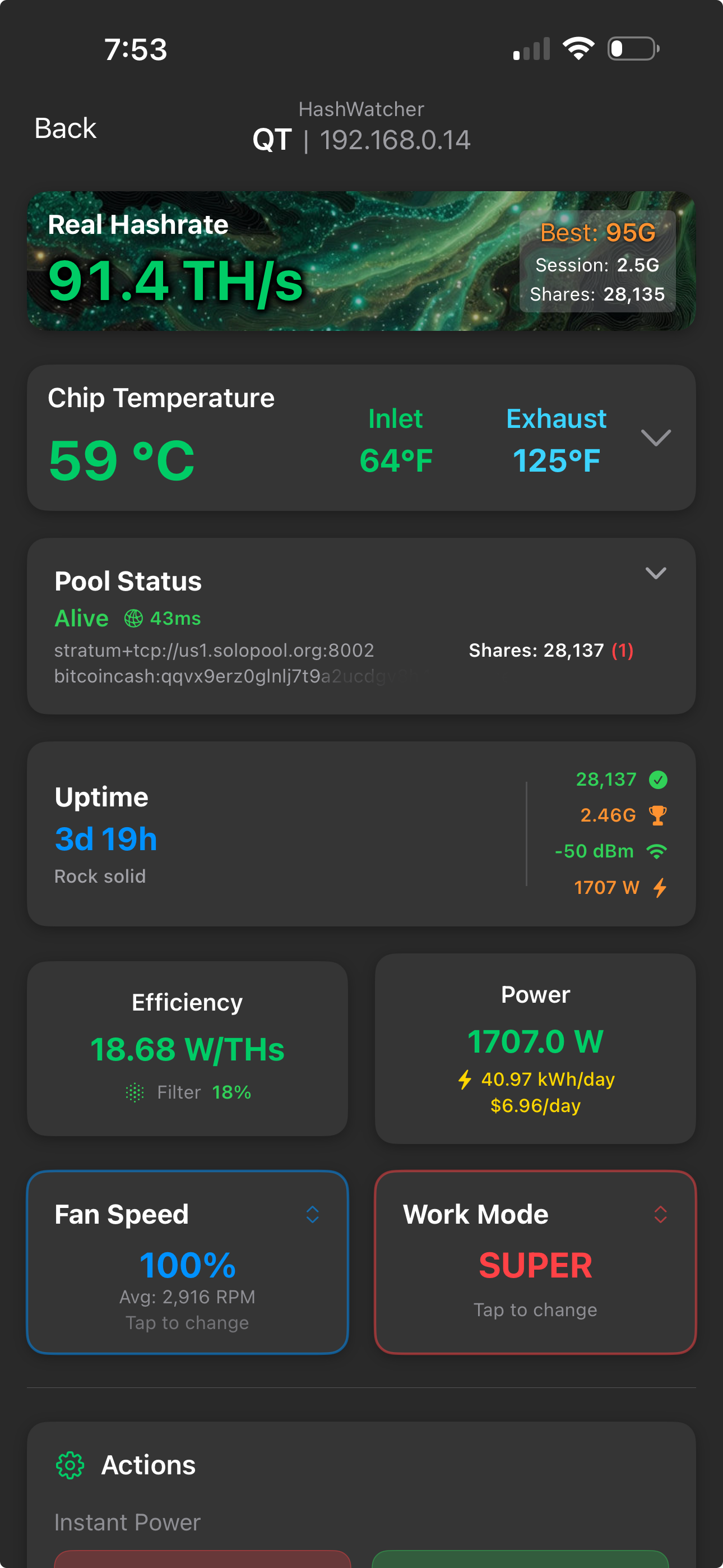Image resolution: width=723 pixels, height=1568 pixels.
Task: Tap the Real Hashrate banner
Action: tap(243, 262)
